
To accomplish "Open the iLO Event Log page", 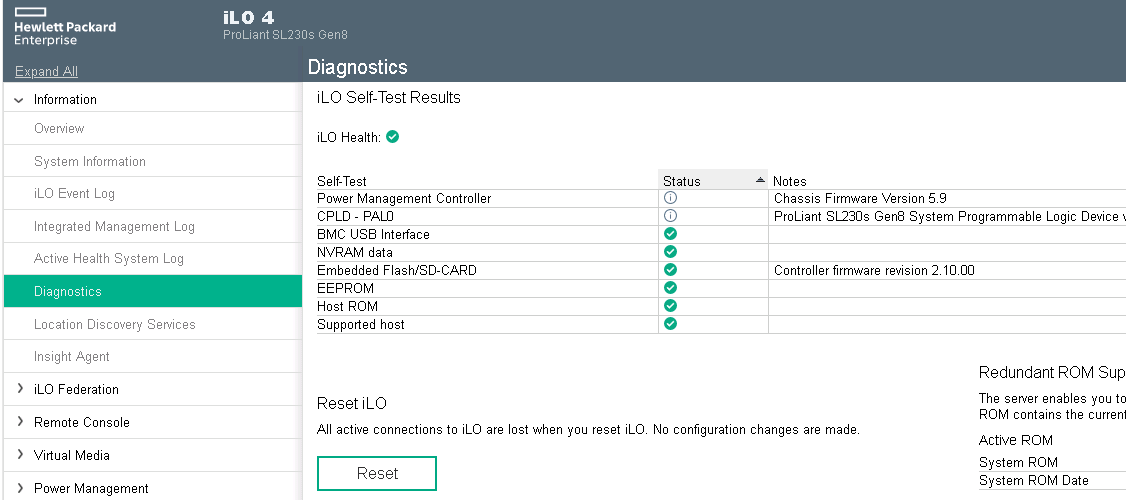I will point(74,194).
